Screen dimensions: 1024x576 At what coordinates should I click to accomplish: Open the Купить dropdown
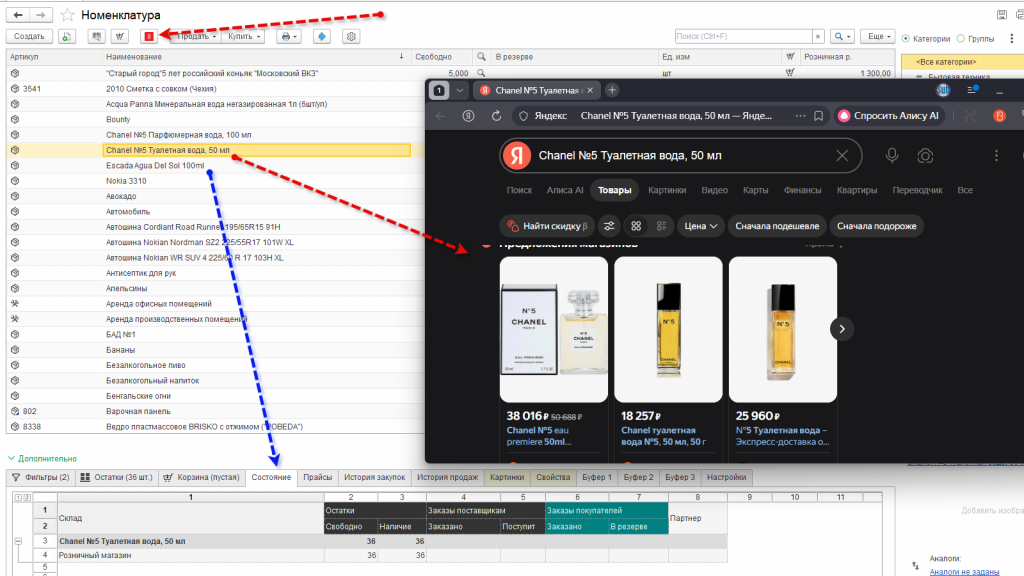tap(244, 37)
